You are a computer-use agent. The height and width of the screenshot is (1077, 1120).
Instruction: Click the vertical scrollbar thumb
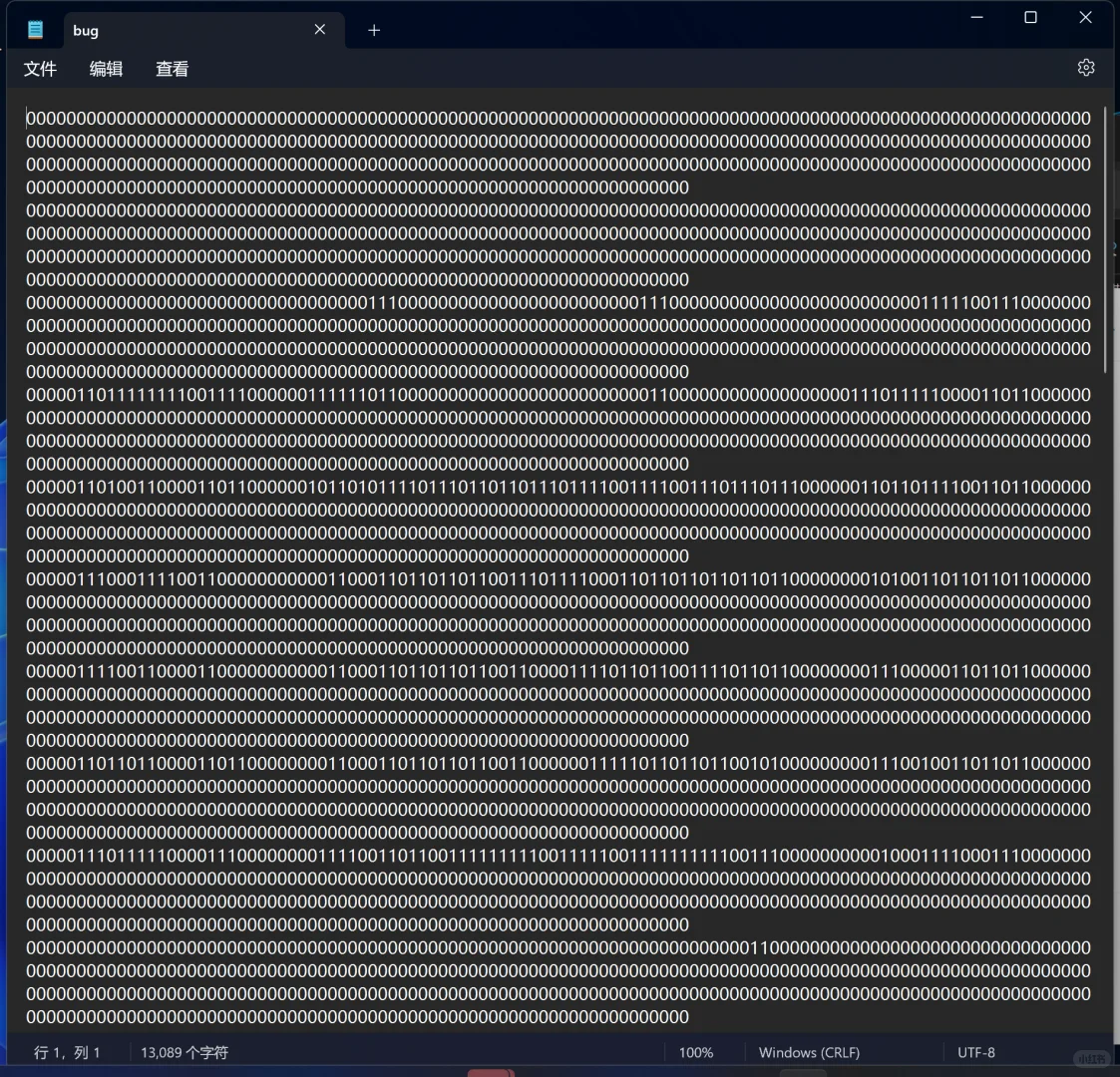[1106, 239]
